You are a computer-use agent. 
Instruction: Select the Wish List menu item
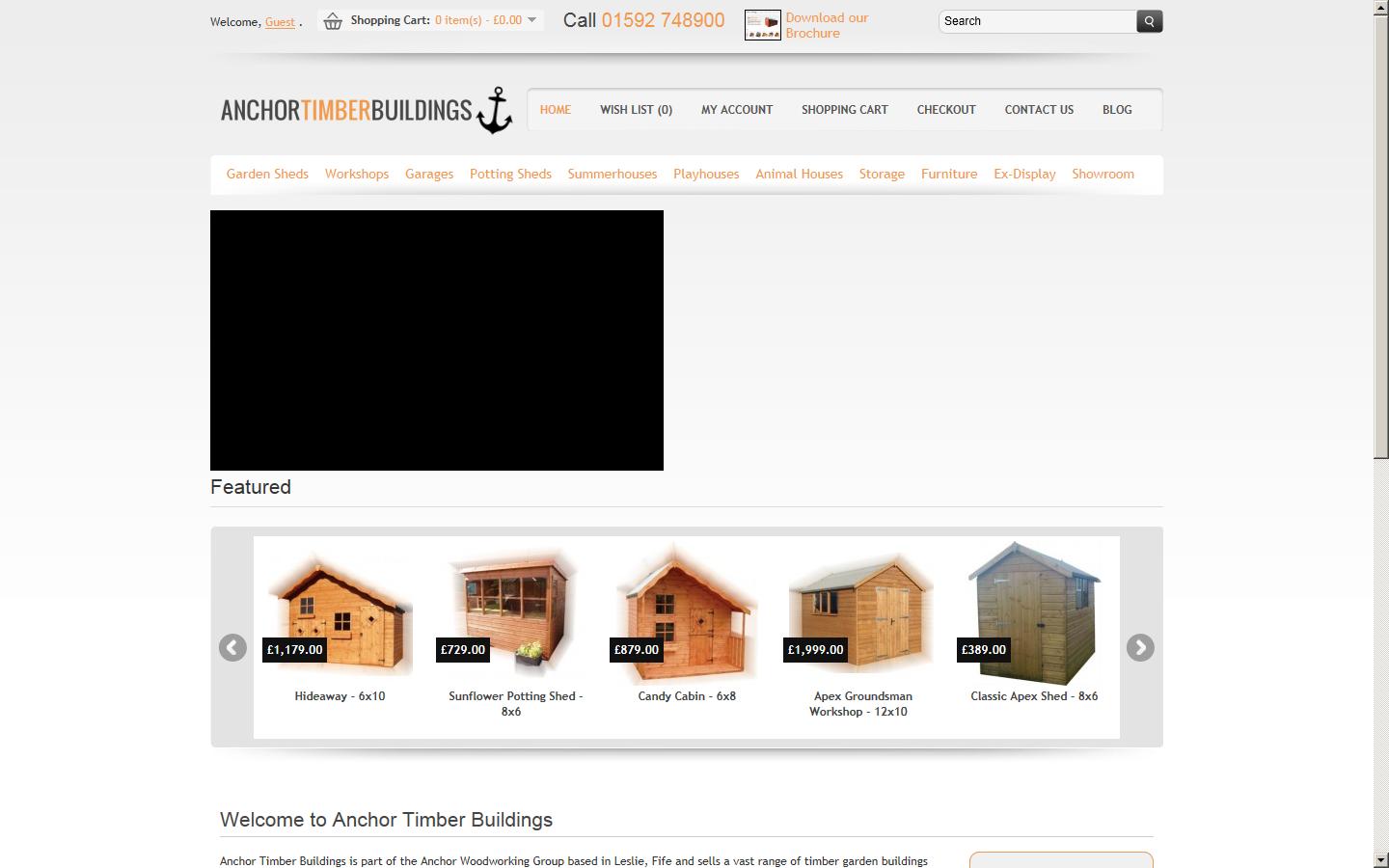coord(636,110)
